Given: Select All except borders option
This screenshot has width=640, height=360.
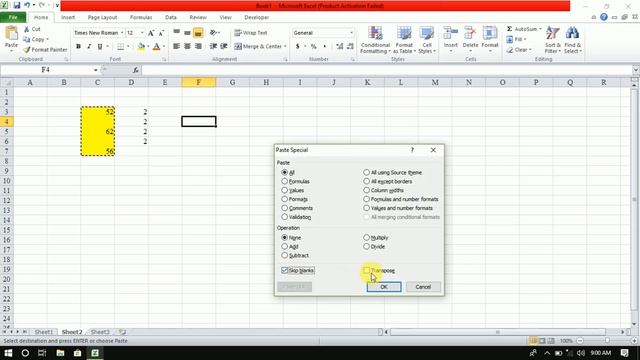Looking at the screenshot, I should tap(367, 181).
